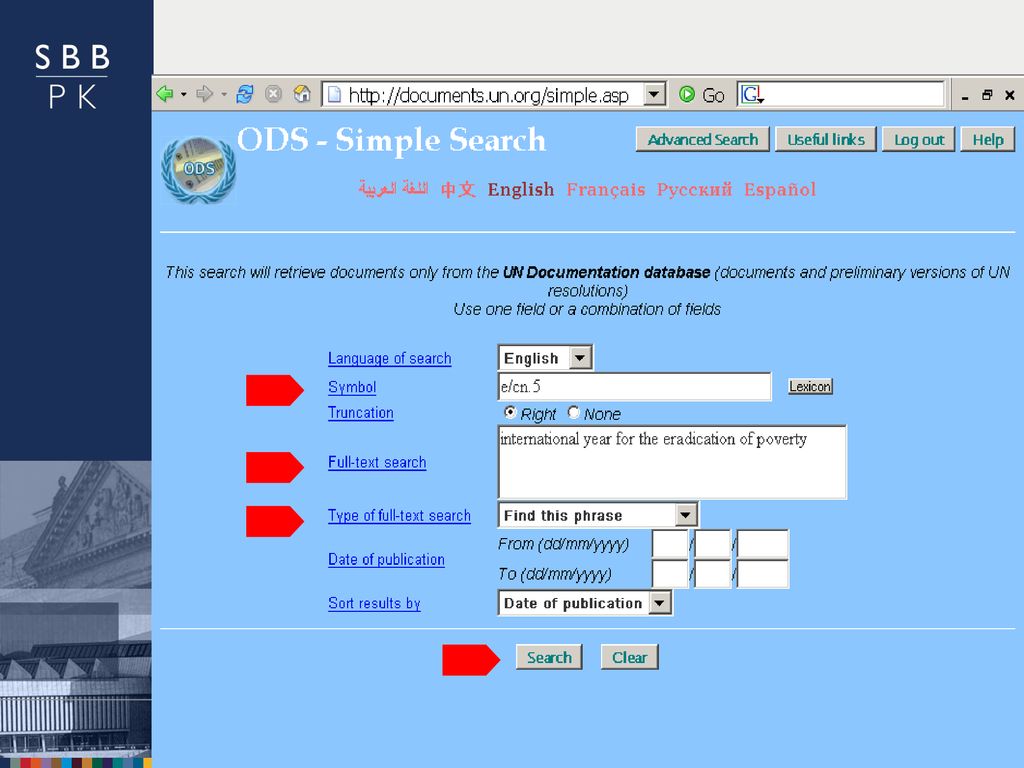Image resolution: width=1024 pixels, height=768 pixels.
Task: Open the Sort results by dropdown
Action: click(x=660, y=603)
